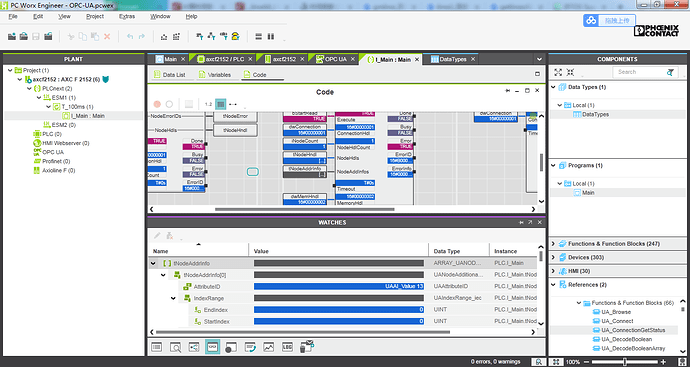Click the pause-style two bars toolbar icon
This screenshot has width=690, height=367.
click(x=271, y=37)
